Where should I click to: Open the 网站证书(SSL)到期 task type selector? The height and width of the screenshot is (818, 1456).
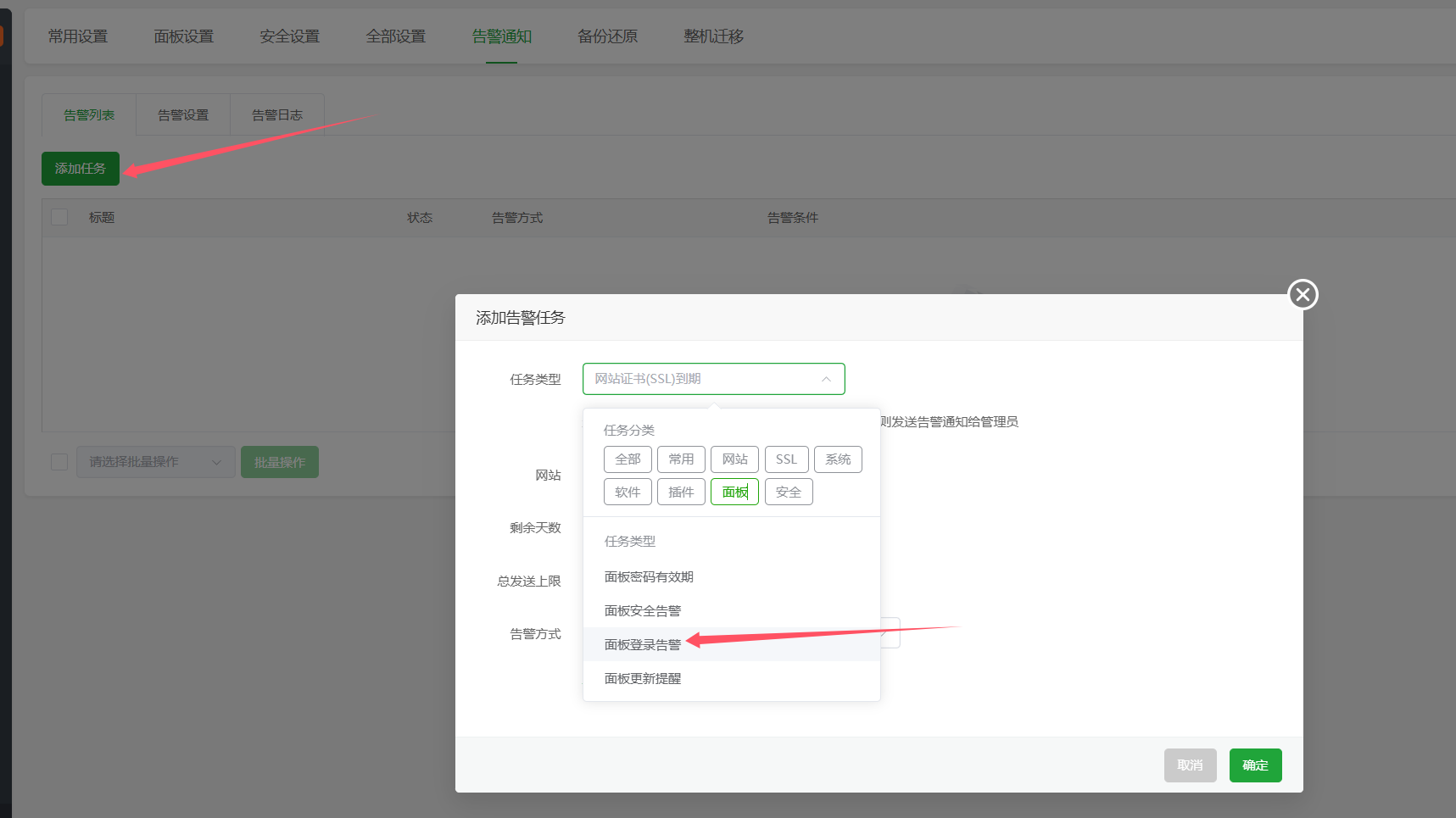(713, 379)
